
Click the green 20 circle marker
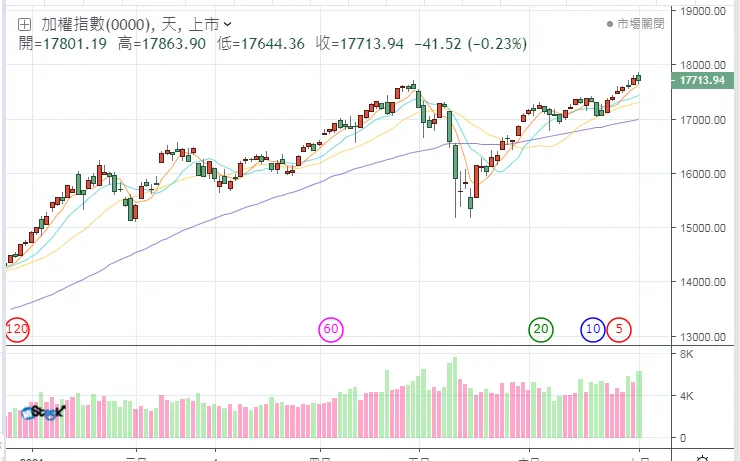point(541,329)
